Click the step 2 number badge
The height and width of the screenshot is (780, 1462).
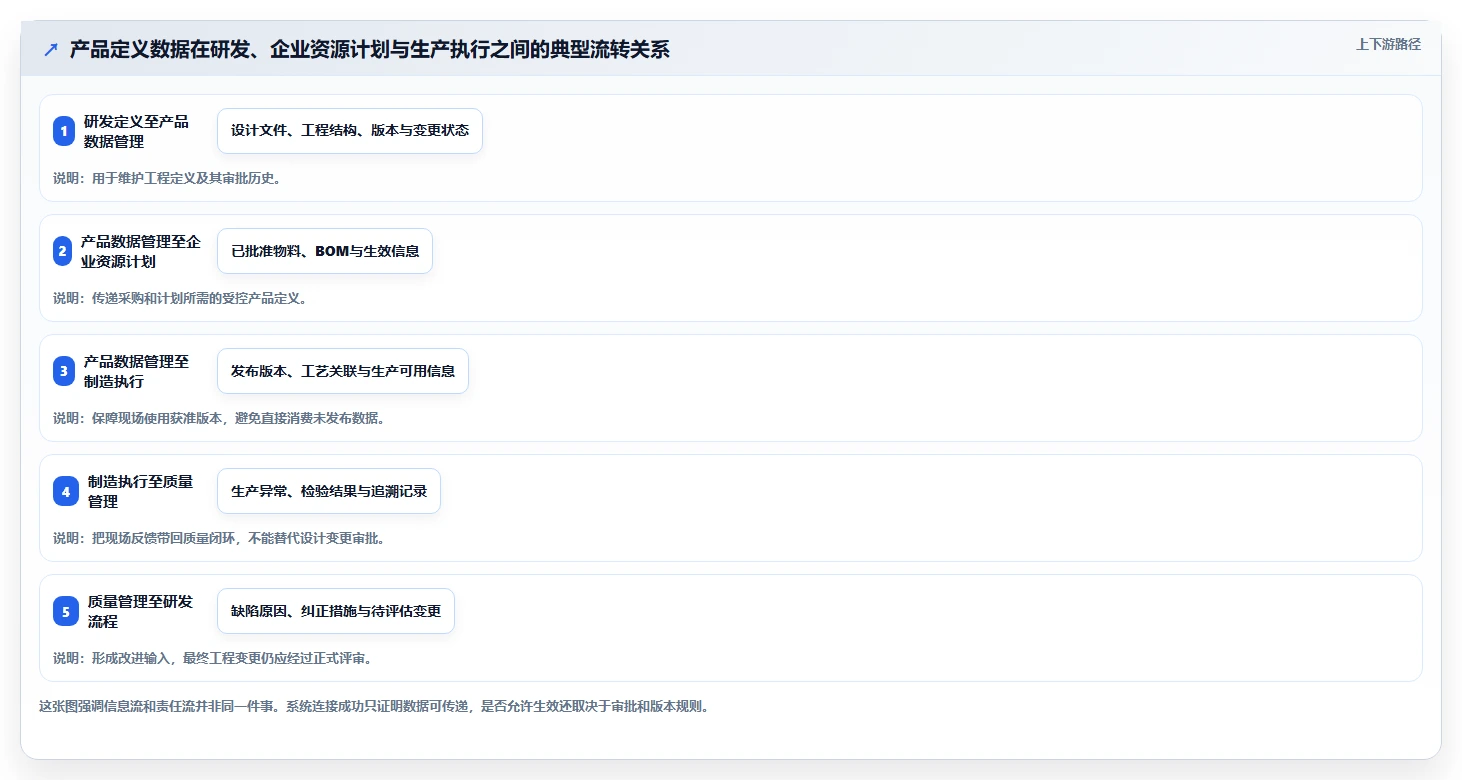[63, 251]
